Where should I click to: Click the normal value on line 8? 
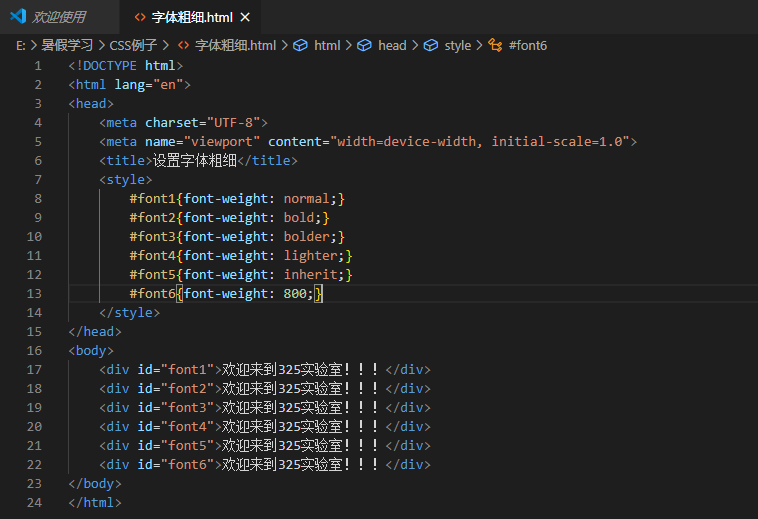(306, 199)
